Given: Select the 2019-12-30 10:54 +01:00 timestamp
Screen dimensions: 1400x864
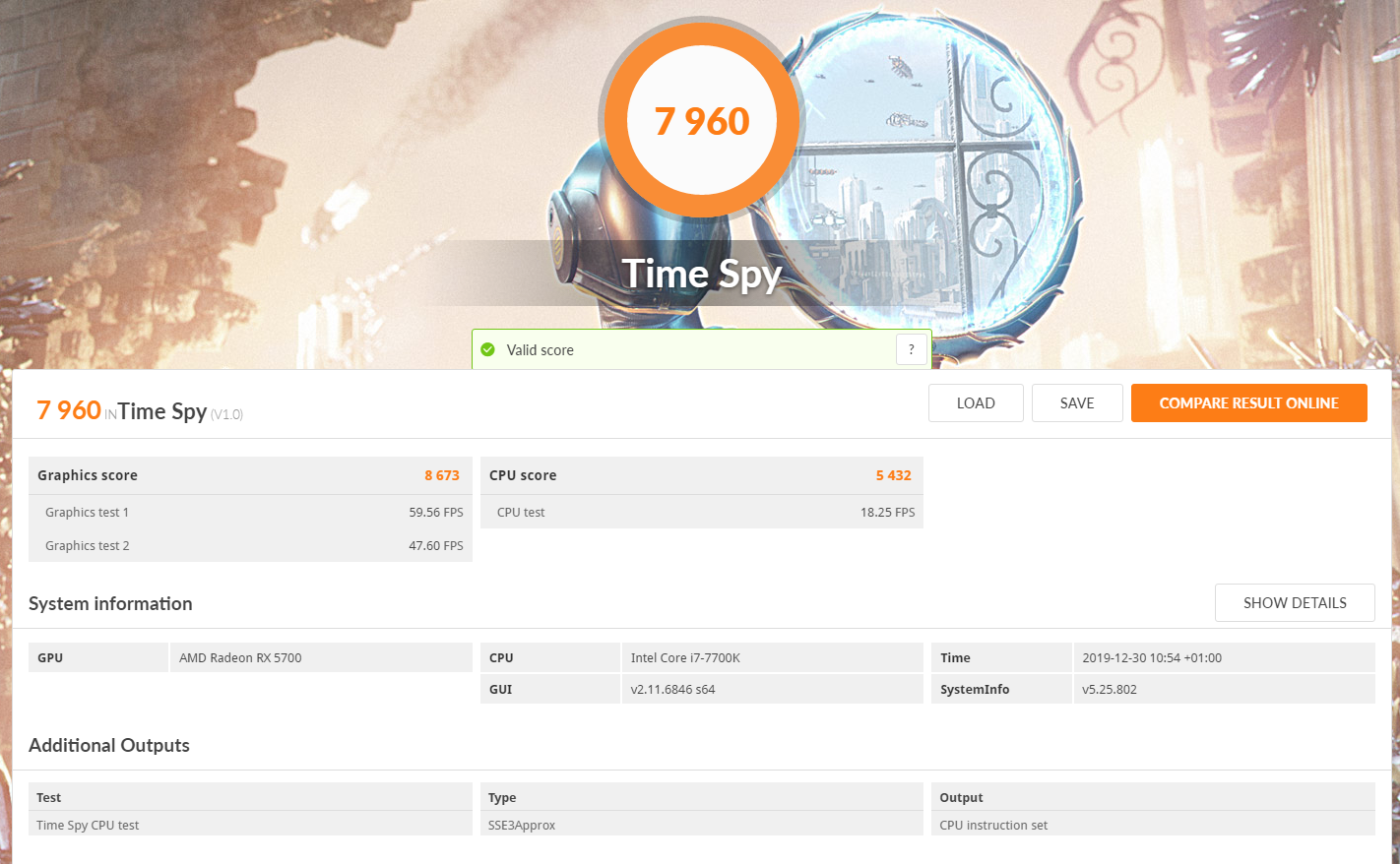Looking at the screenshot, I should click(1152, 657).
